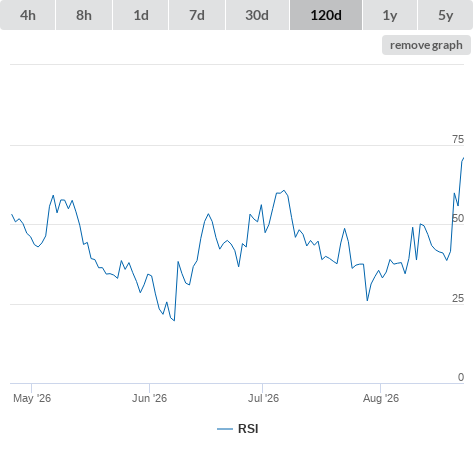The image size is (474, 455).
Task: Click the remove graph button
Action: click(426, 45)
